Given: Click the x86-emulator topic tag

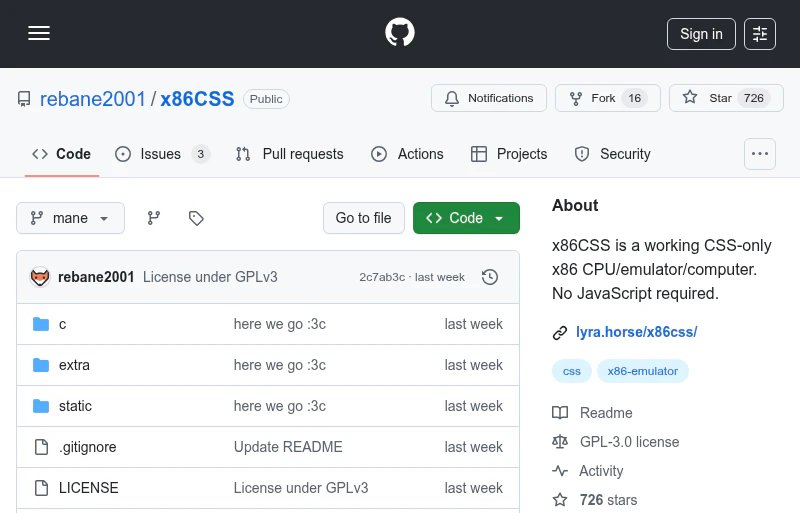Looking at the screenshot, I should point(642,371).
